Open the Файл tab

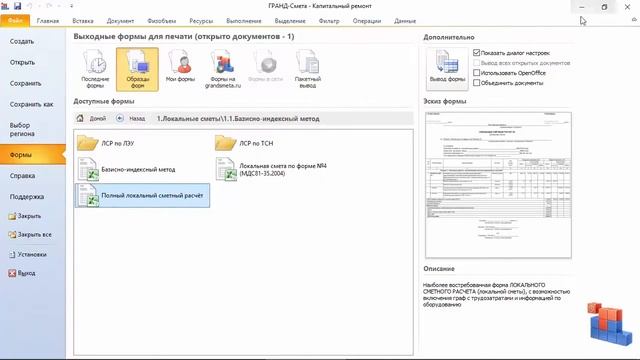[x=15, y=20]
